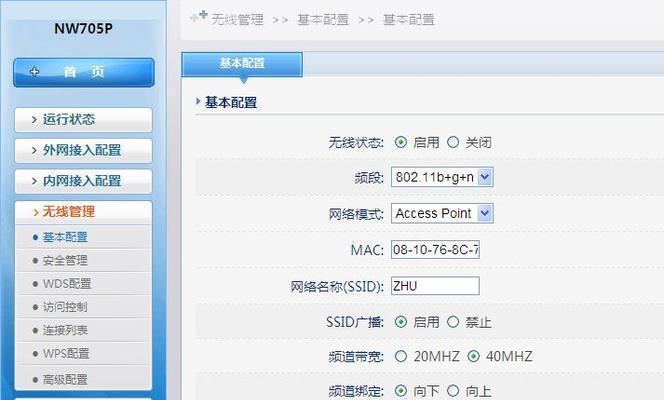Expand the 外网接入配置 menu section

tap(83, 150)
